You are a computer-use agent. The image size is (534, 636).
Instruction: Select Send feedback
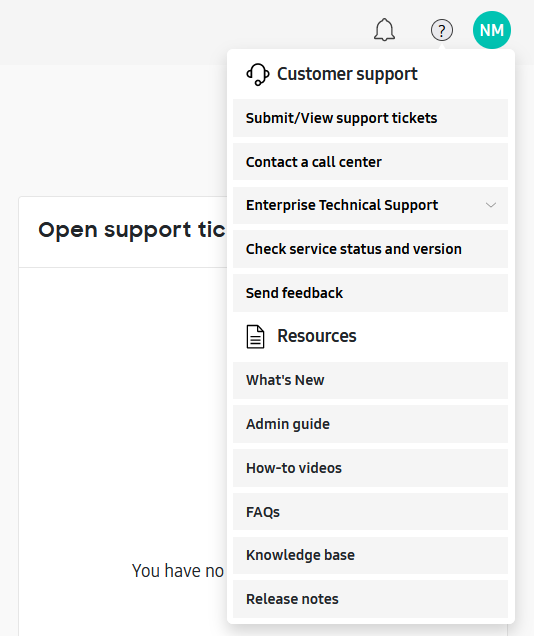click(x=370, y=293)
